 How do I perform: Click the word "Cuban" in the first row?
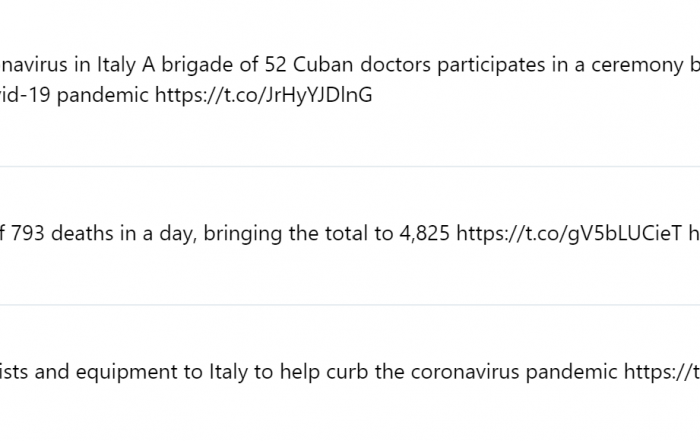pos(323,65)
